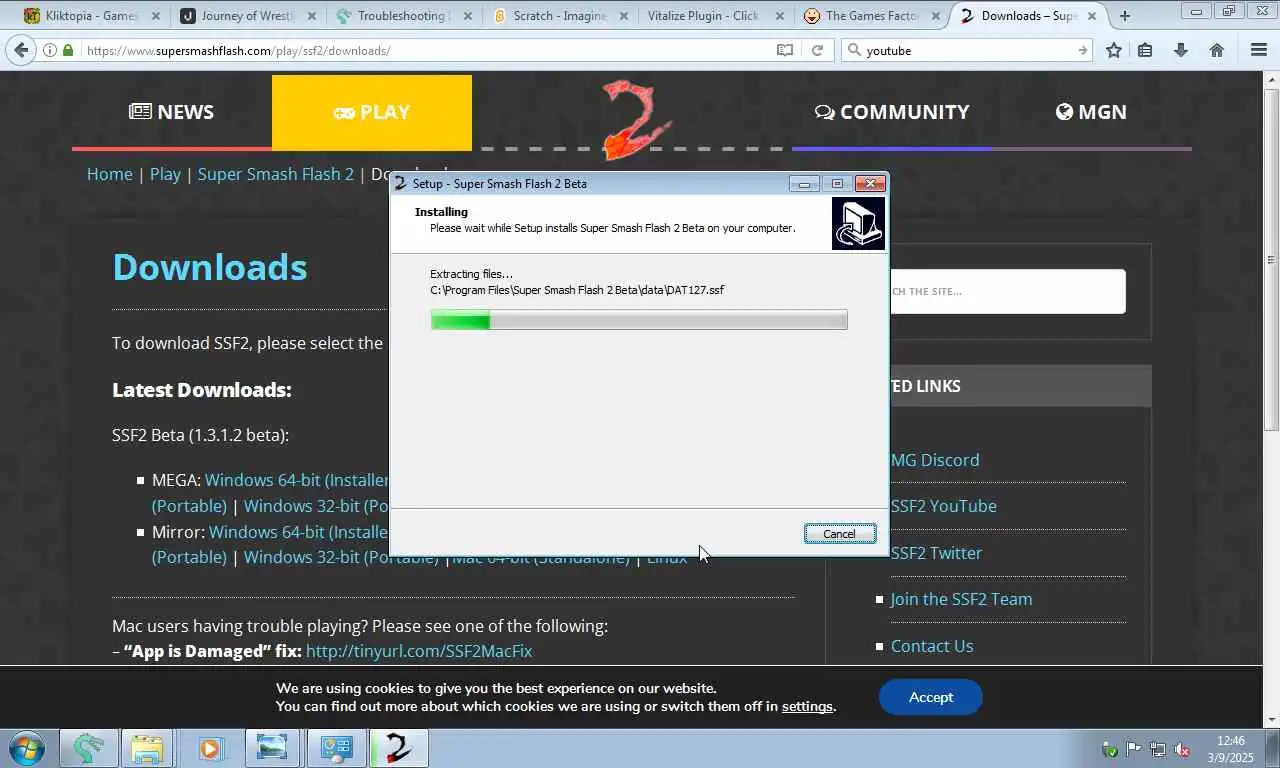Click the security shield tray icon
The height and width of the screenshot is (768, 1280).
pyautogui.click(x=1109, y=749)
